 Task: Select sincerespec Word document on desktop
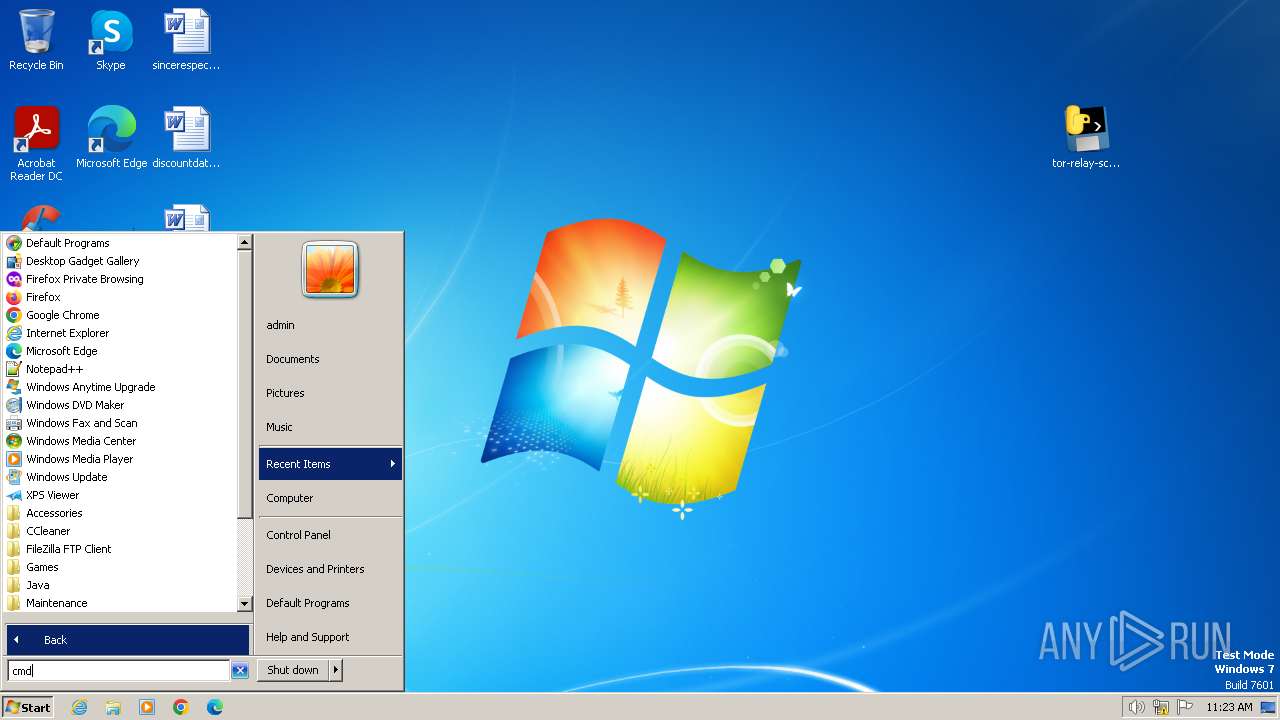(x=186, y=41)
